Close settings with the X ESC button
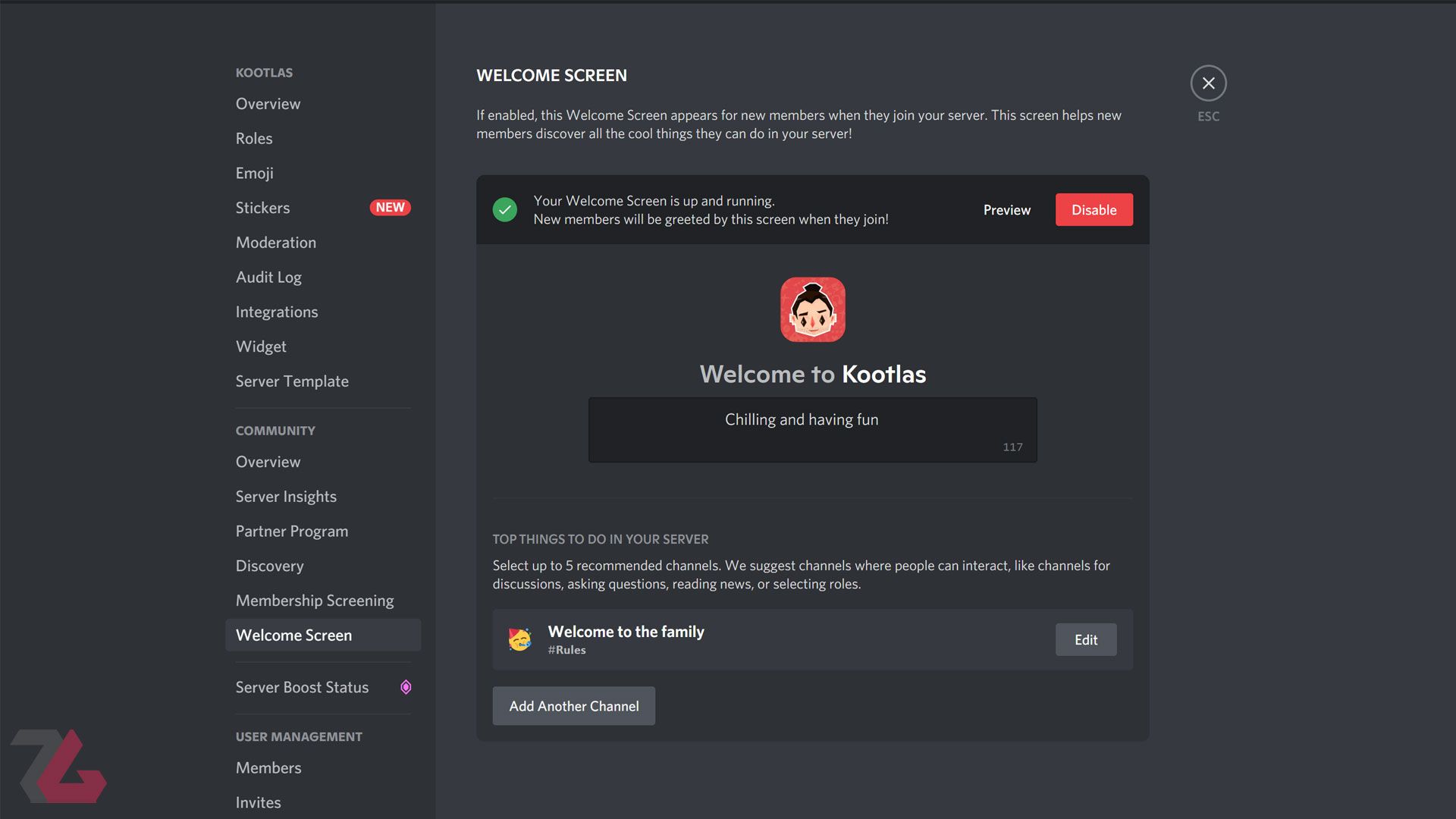The width and height of the screenshot is (1456, 819). (x=1208, y=83)
